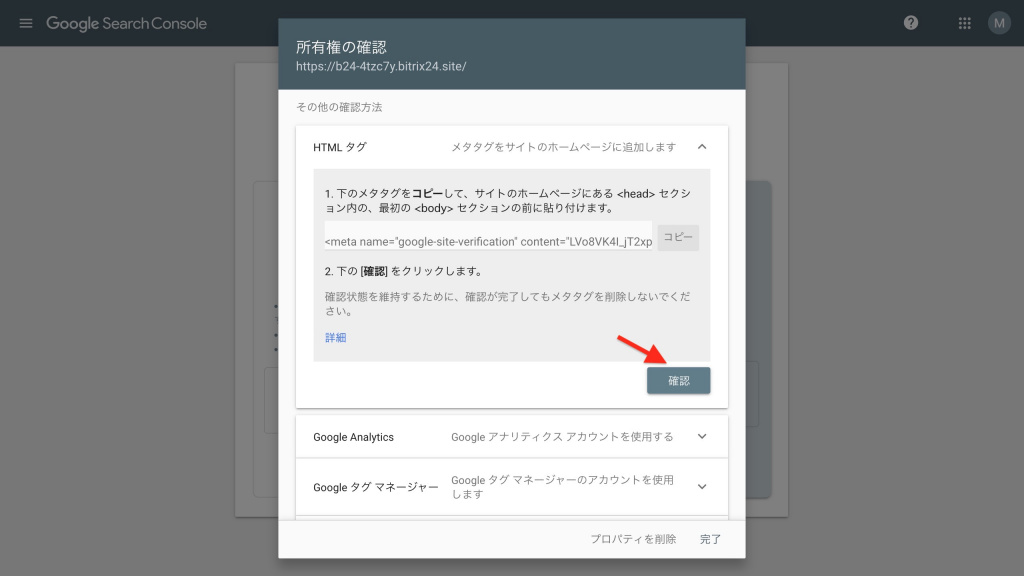Click the Google Analytics row title
This screenshot has height=576, width=1024.
353,437
